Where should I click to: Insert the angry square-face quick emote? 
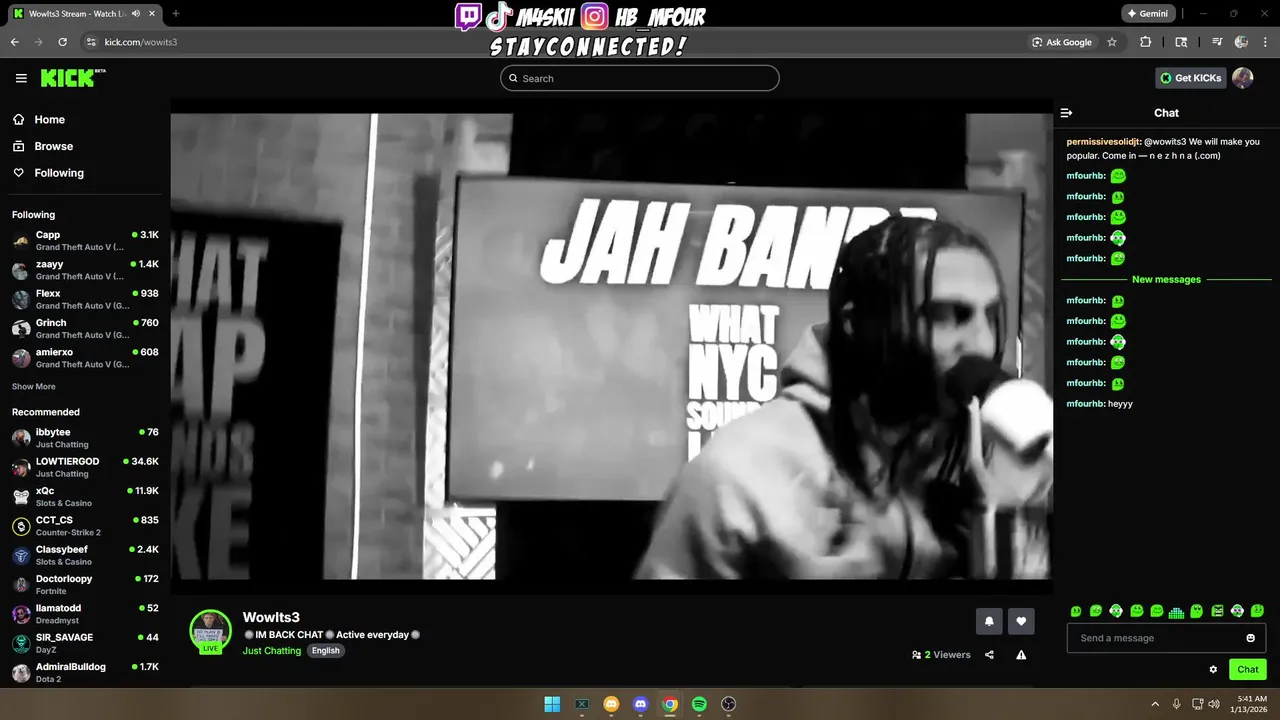[x=1217, y=611]
